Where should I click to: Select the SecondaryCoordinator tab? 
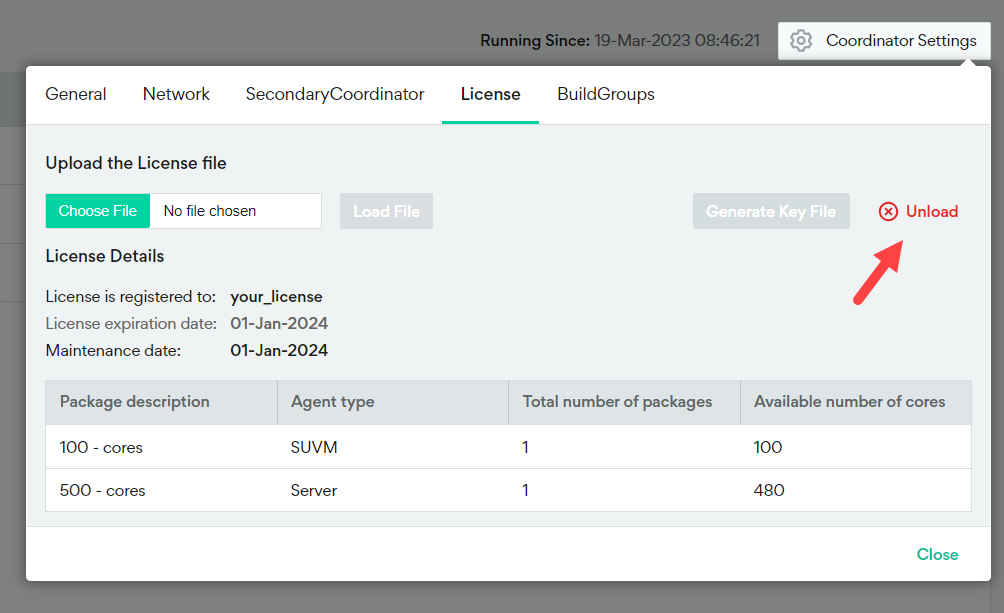point(335,94)
